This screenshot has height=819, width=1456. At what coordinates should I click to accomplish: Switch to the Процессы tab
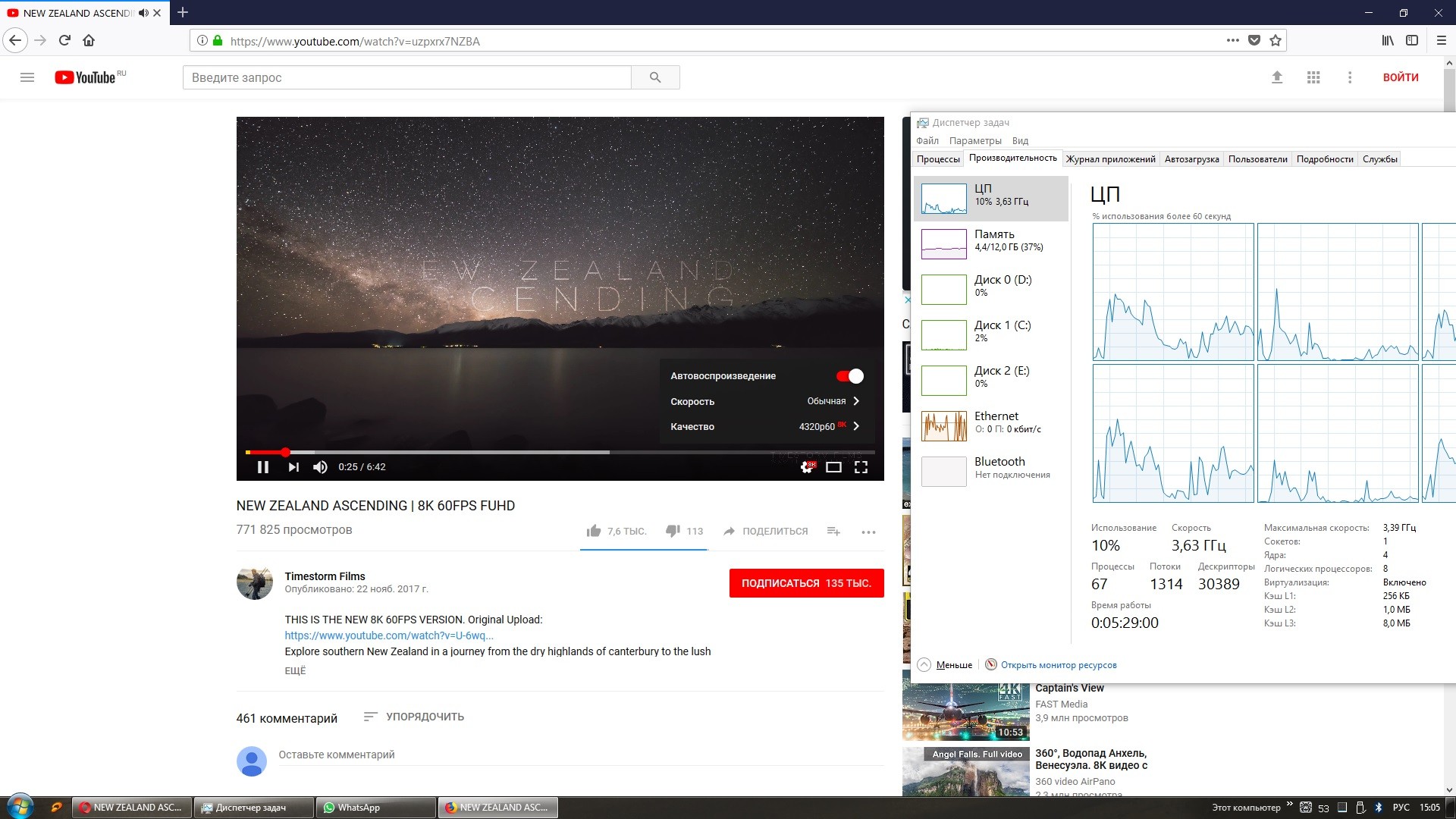pos(938,159)
